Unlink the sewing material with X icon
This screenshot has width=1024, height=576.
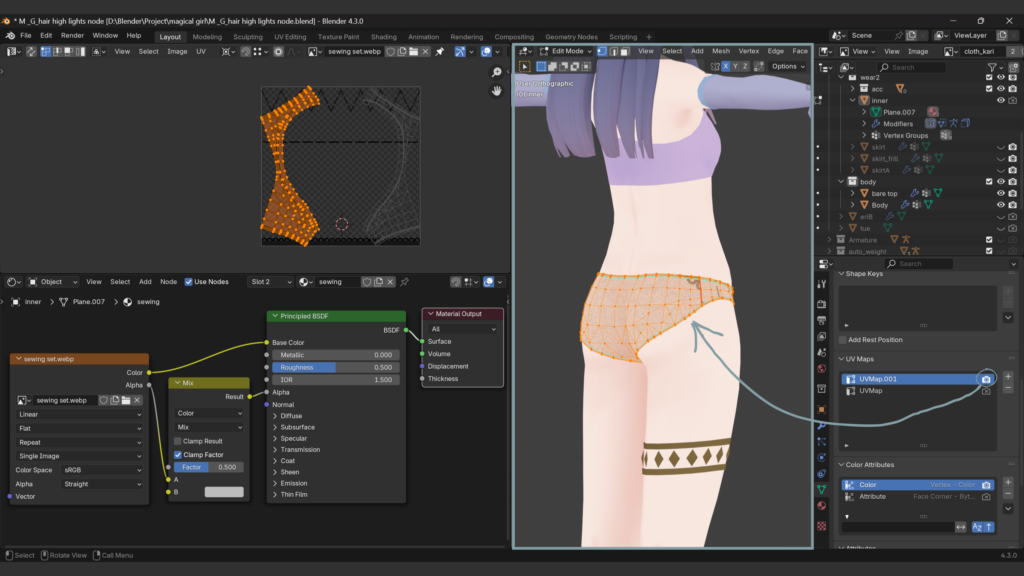[392, 282]
